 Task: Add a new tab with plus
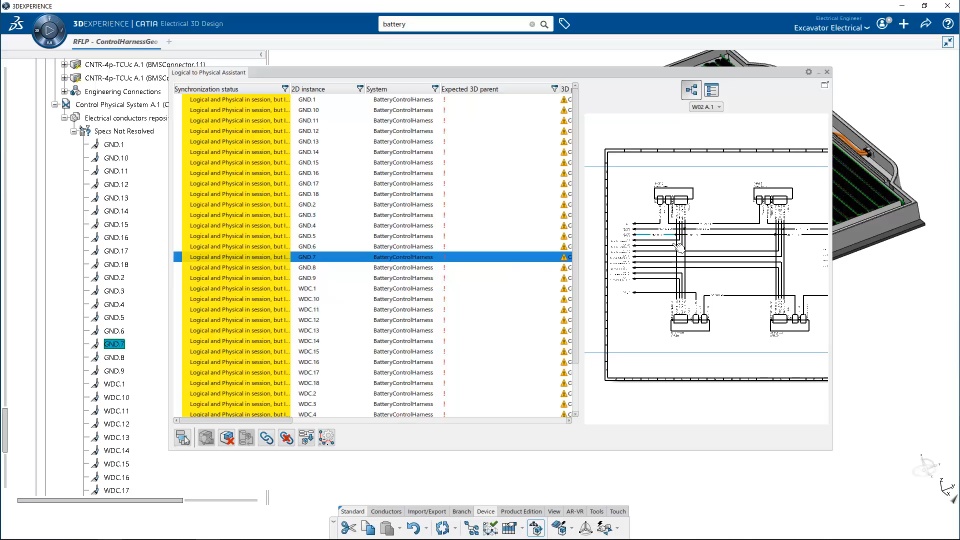pos(169,42)
